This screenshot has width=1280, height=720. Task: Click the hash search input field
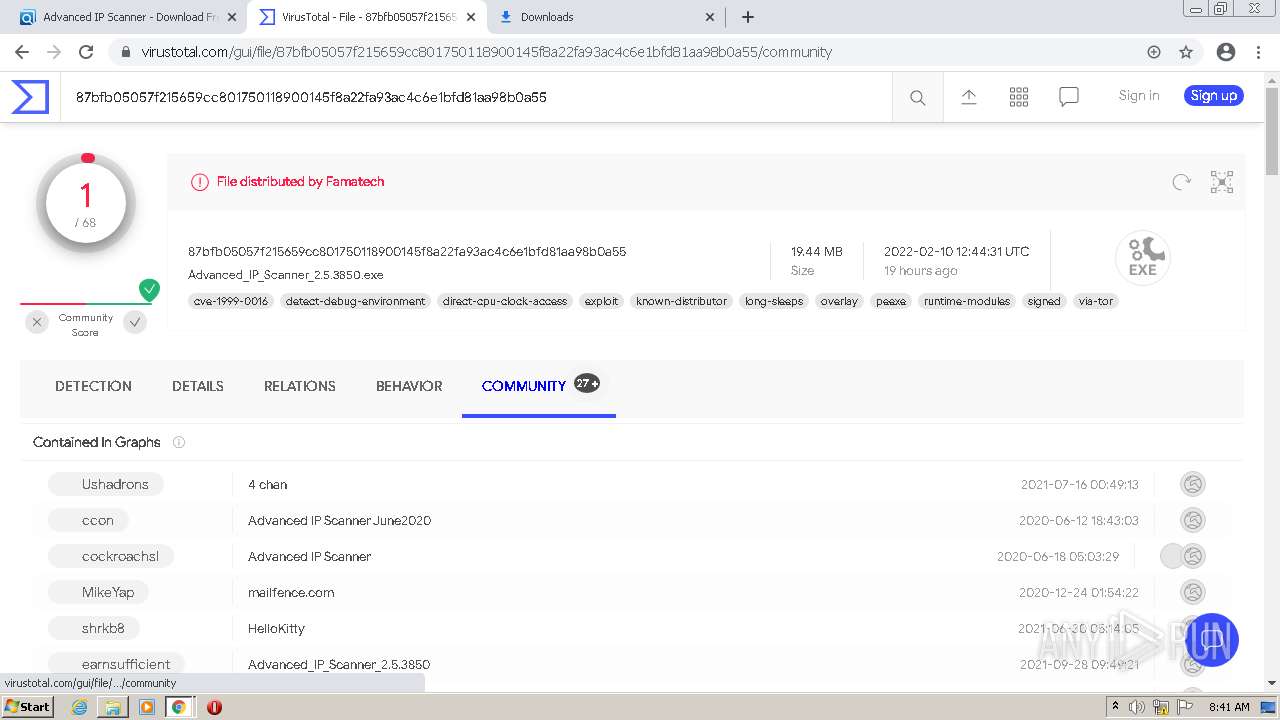[x=476, y=97]
